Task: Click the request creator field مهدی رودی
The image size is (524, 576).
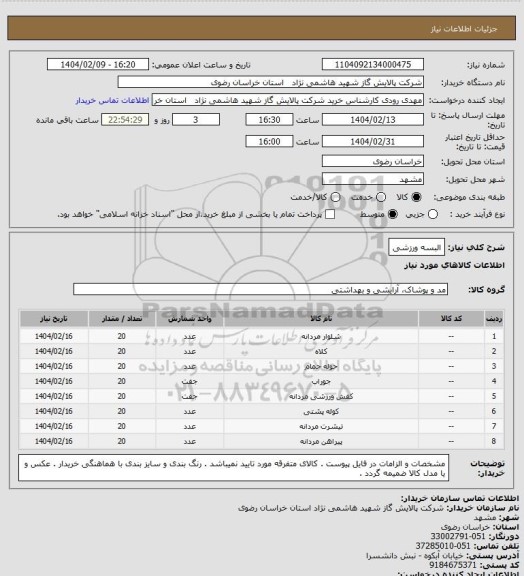Action: (x=288, y=100)
